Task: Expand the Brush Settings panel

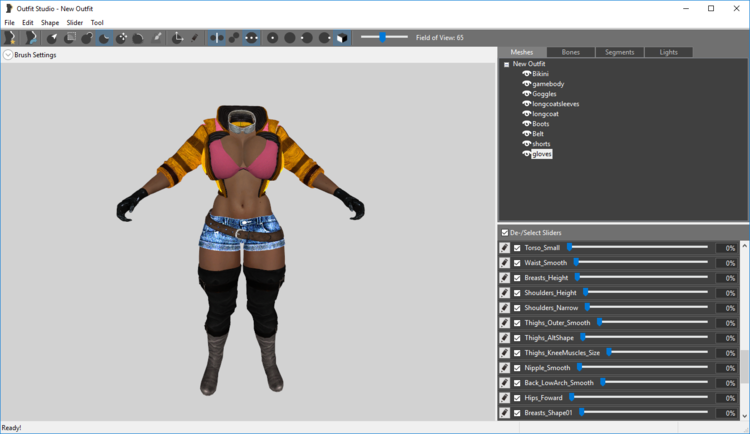Action: (x=8, y=55)
